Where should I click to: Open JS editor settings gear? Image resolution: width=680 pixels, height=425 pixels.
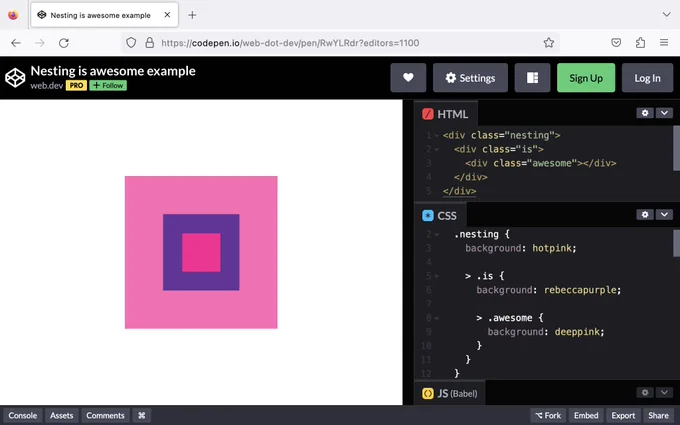pyautogui.click(x=645, y=392)
